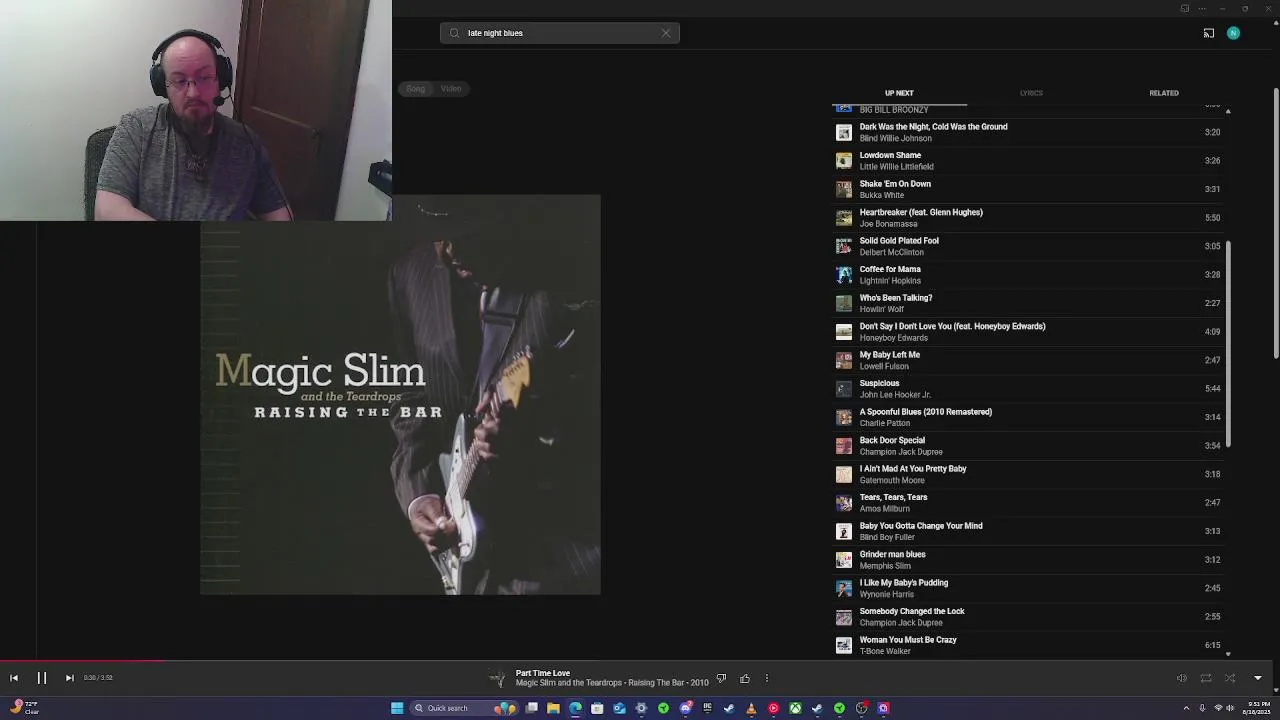Play Suspicious by John Lee Hooker Jr.
This screenshot has width=1280, height=720.
click(x=1028, y=389)
